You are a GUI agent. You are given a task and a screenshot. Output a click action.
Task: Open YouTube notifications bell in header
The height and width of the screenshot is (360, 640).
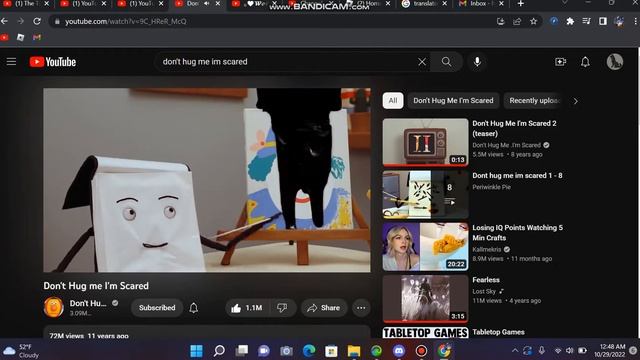tap(585, 62)
